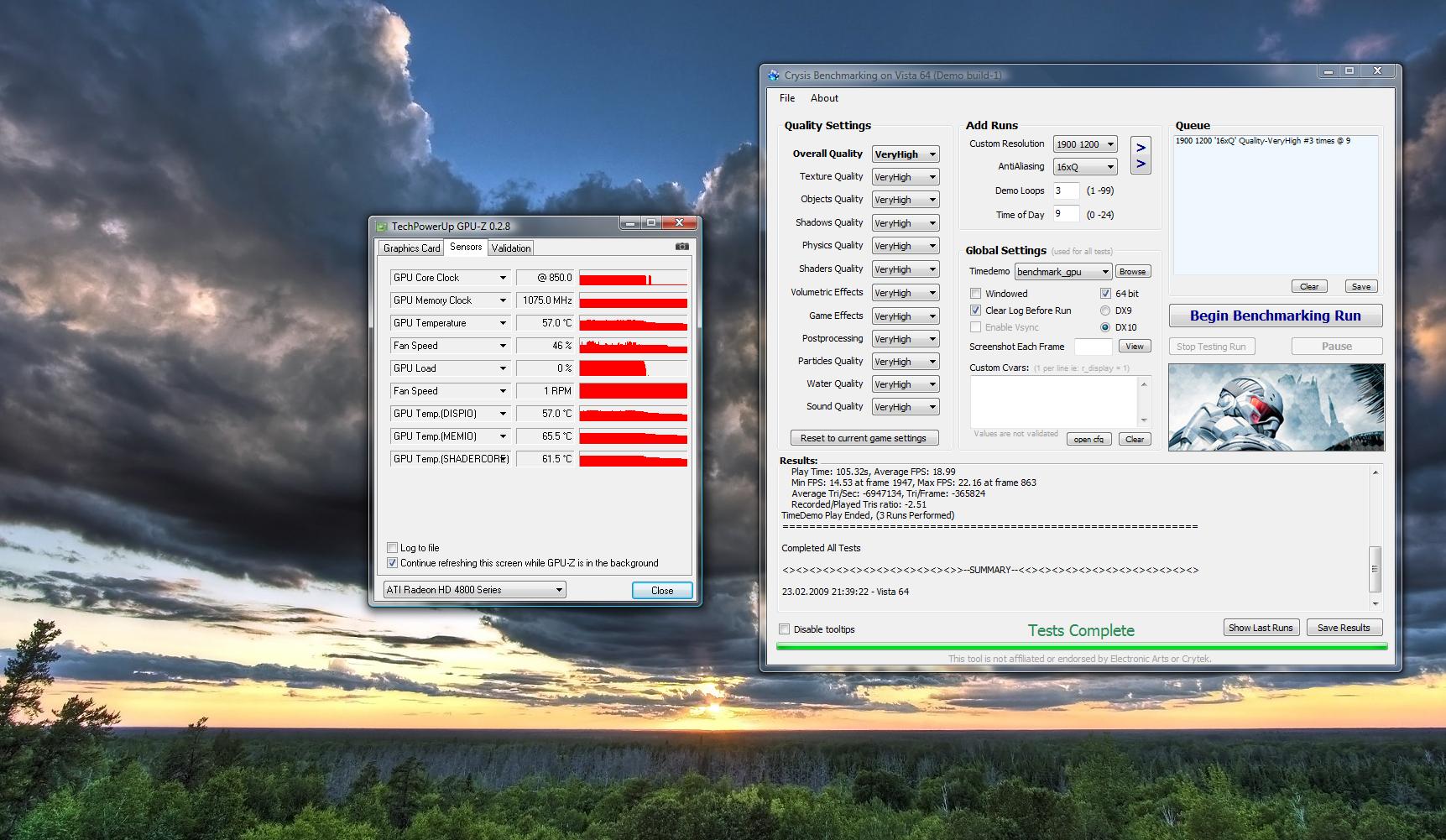Click the Screenshot Each Frame input field
The image size is (1446, 840).
[1093, 347]
